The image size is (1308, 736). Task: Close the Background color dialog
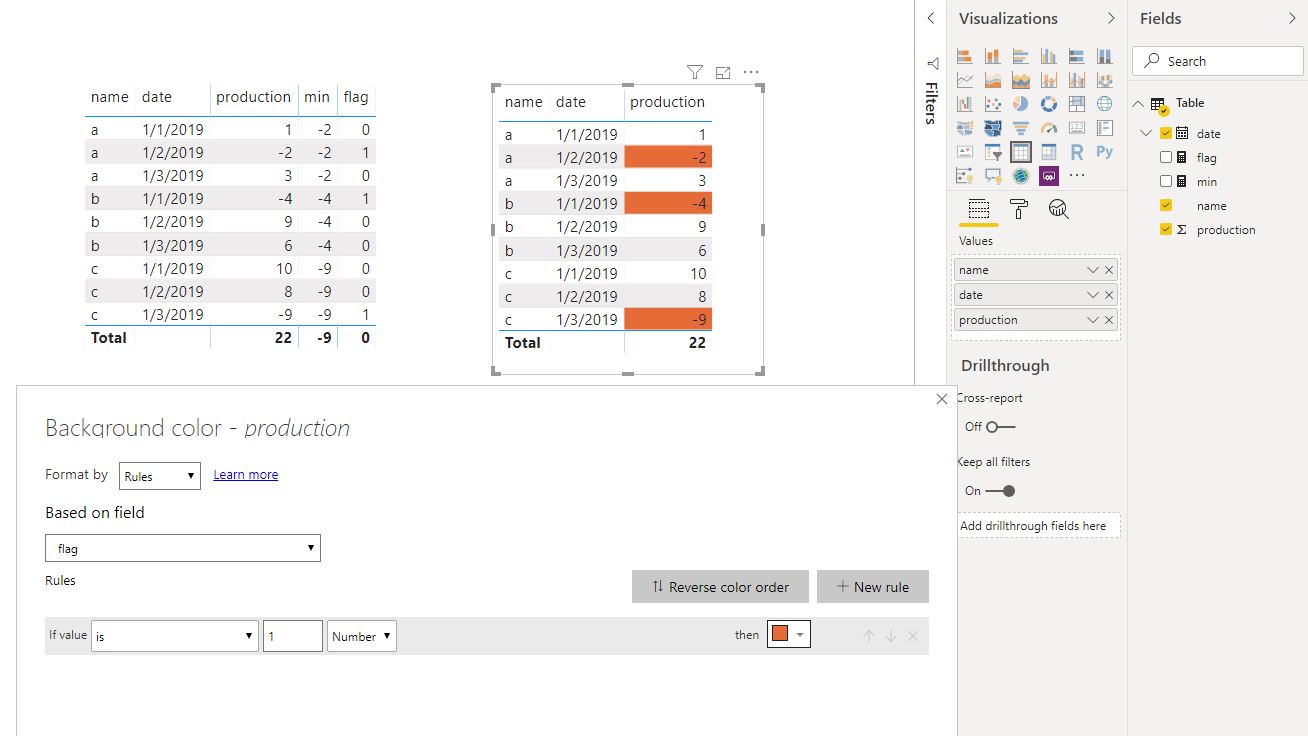(942, 399)
